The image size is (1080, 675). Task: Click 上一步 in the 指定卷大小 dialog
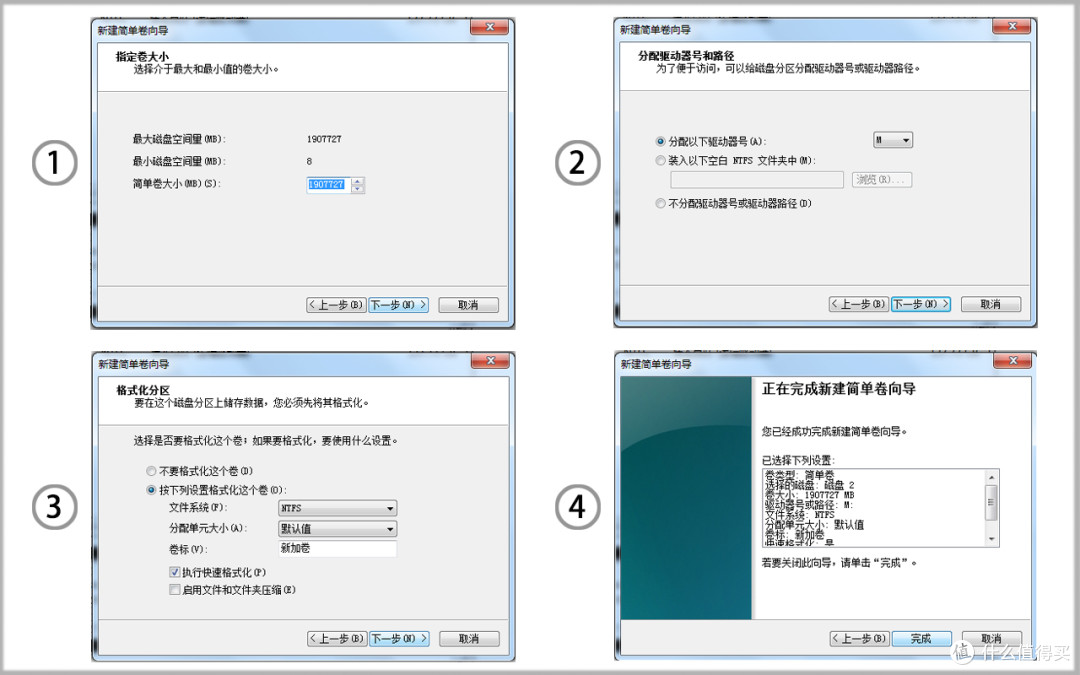point(337,304)
